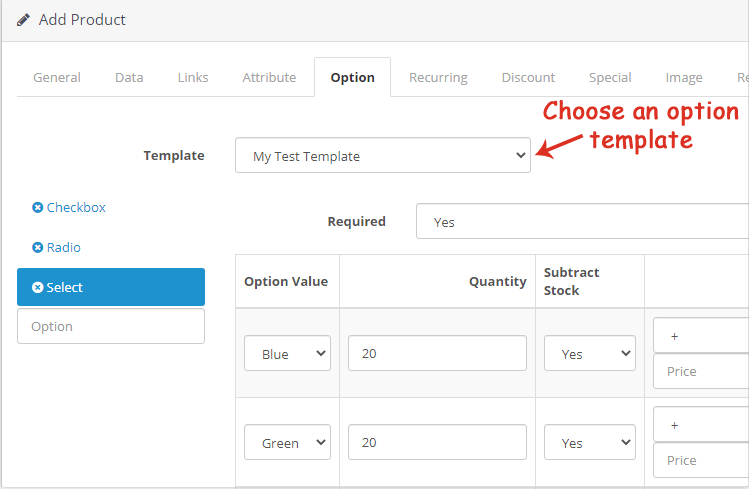Open the Green option value dropdown
The height and width of the screenshot is (489, 749).
tap(287, 442)
